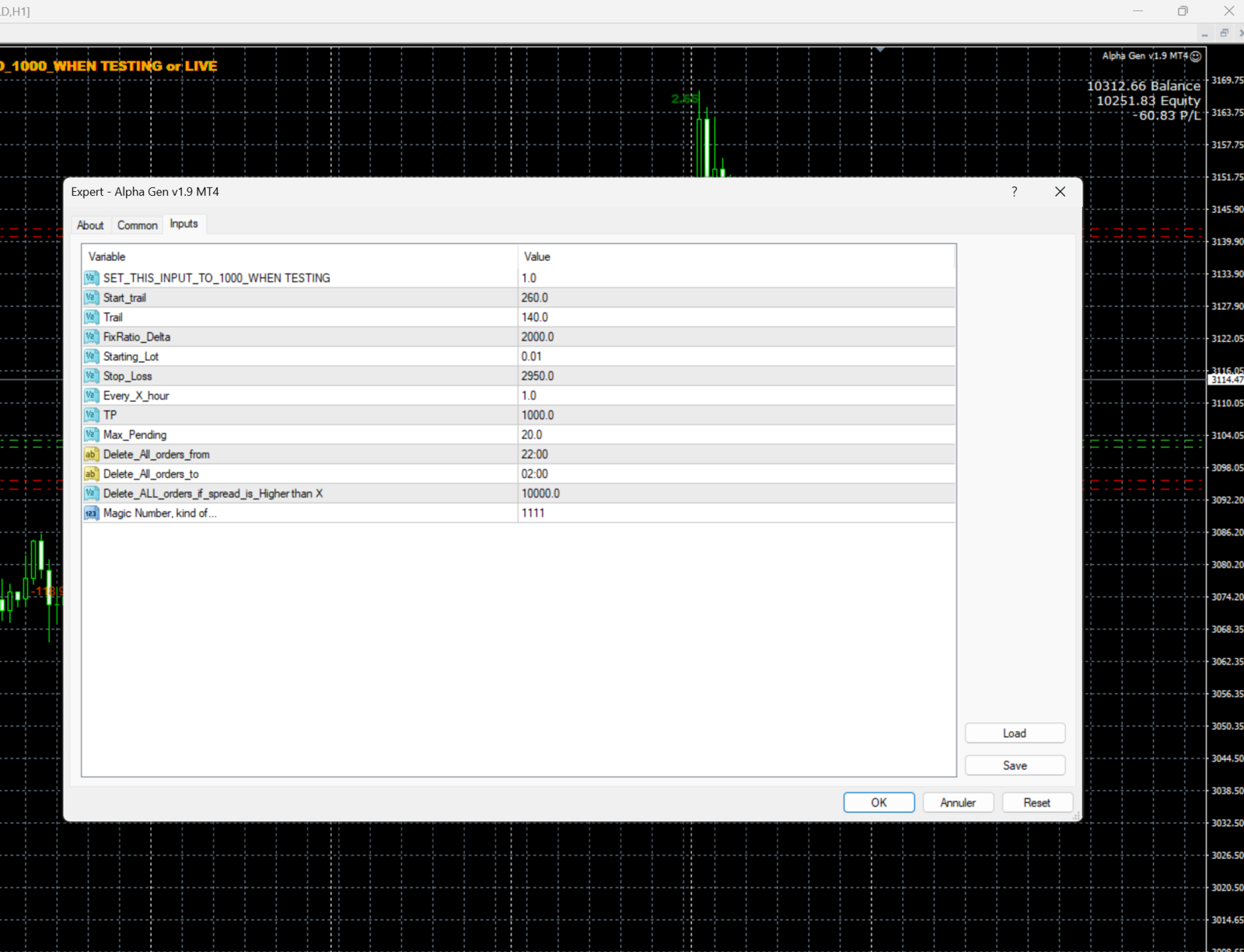Click the Magic Number integer icon

click(91, 514)
